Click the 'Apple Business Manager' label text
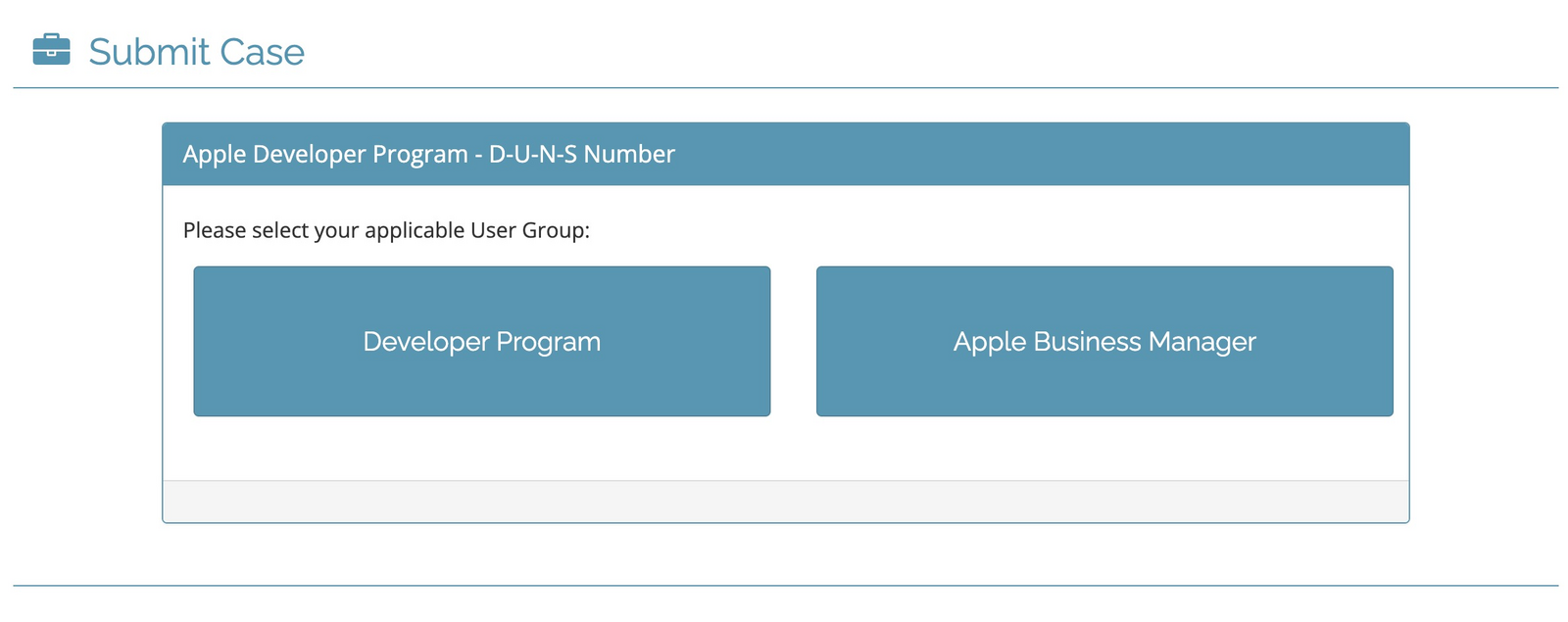Image resolution: width=1568 pixels, height=622 pixels. 1103,342
